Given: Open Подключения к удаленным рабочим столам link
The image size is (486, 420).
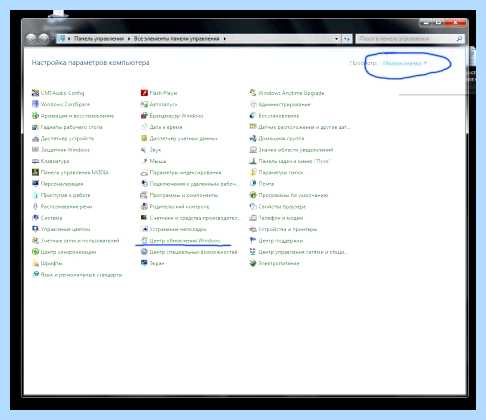Looking at the screenshot, I should tap(193, 184).
